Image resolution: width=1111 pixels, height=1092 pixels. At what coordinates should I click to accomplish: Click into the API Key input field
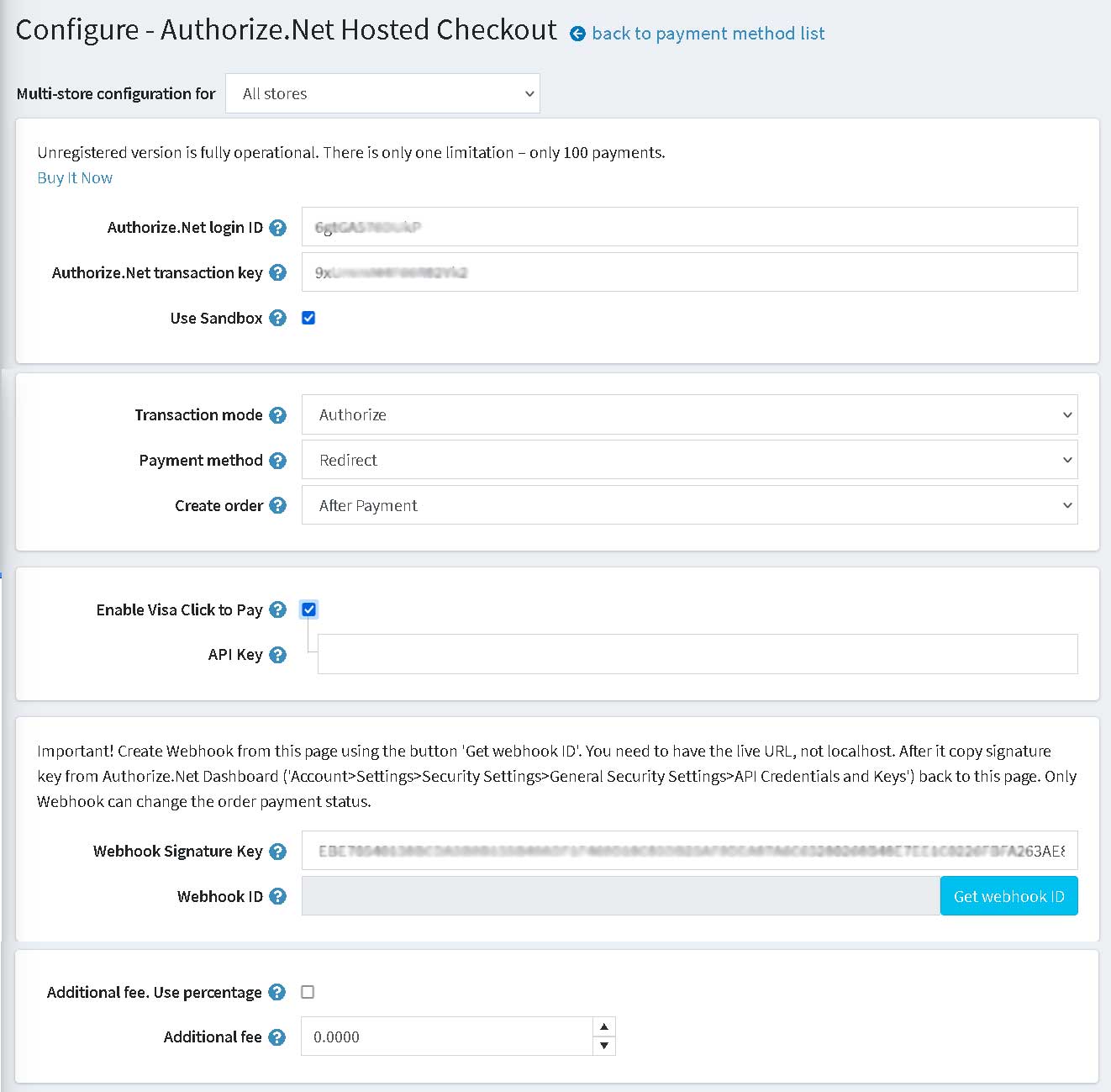click(x=698, y=654)
